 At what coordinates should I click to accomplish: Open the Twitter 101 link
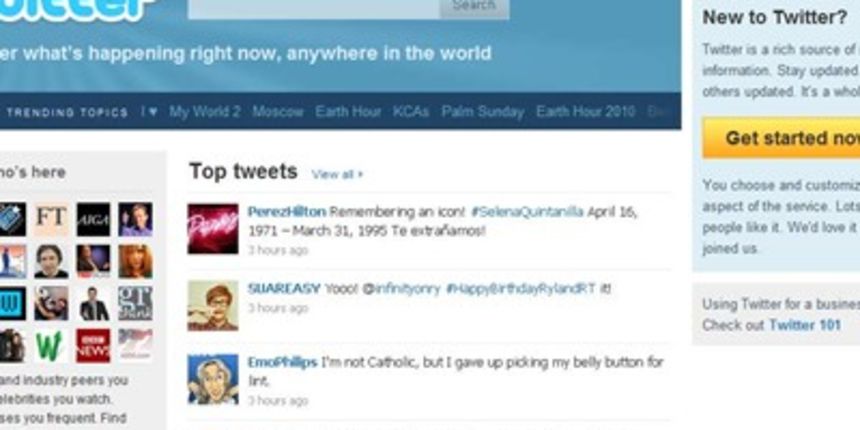click(x=805, y=325)
